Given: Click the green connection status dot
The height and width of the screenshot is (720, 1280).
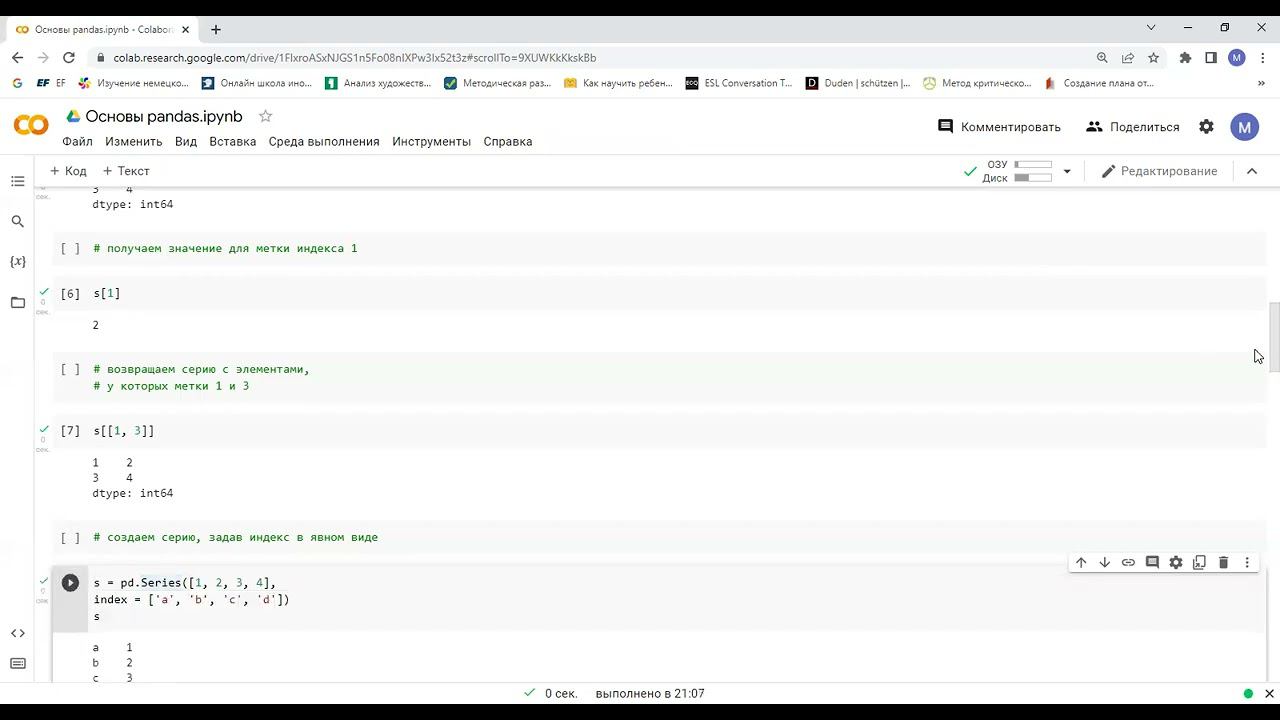Looking at the screenshot, I should [1248, 693].
